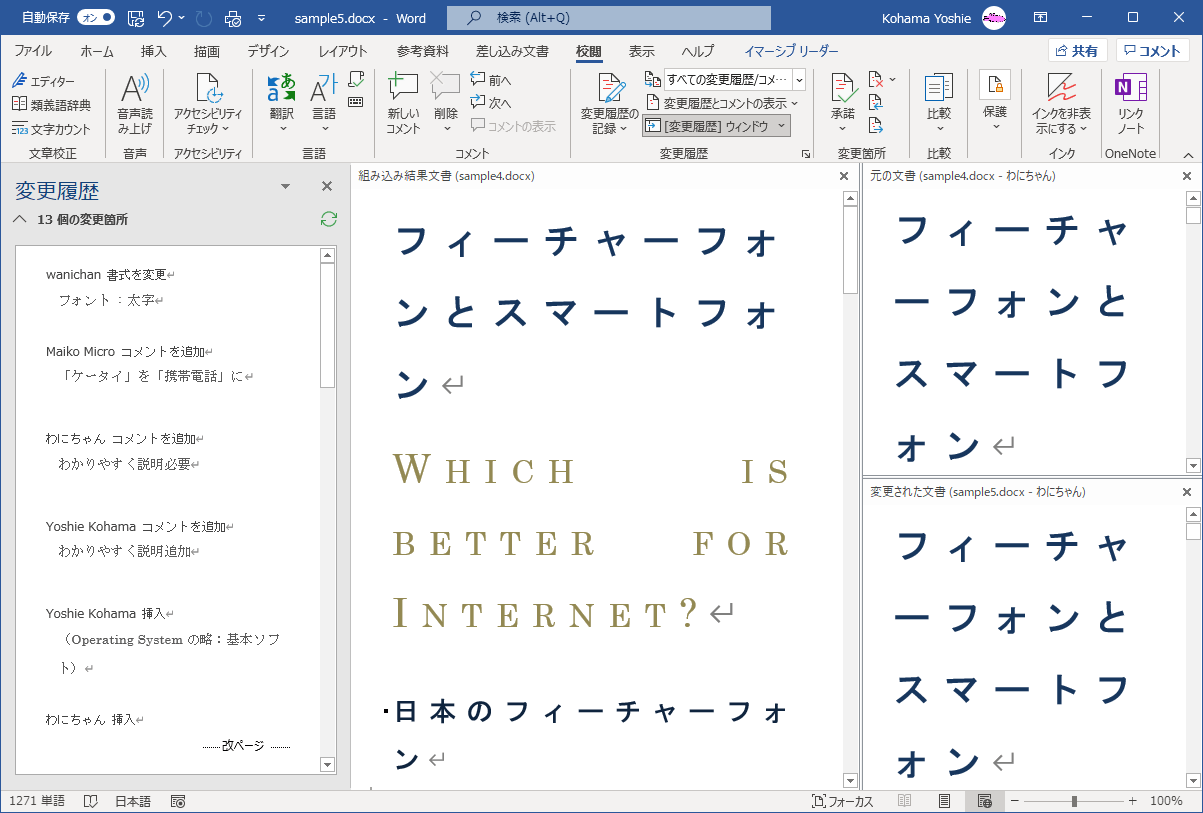
Task: Click zoom out minus button
Action: (1014, 801)
